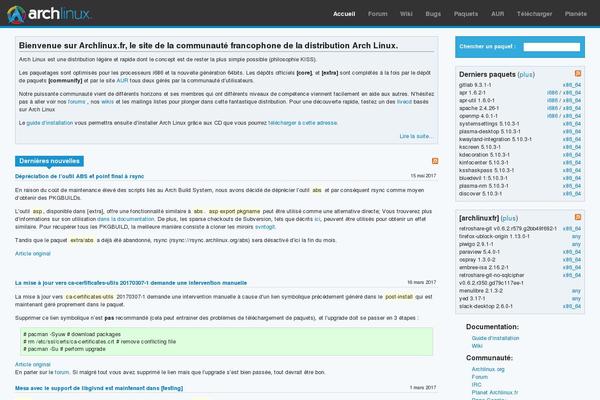Open RSS feed for Derniers paquets
600x400 pixels.
coord(578,73)
